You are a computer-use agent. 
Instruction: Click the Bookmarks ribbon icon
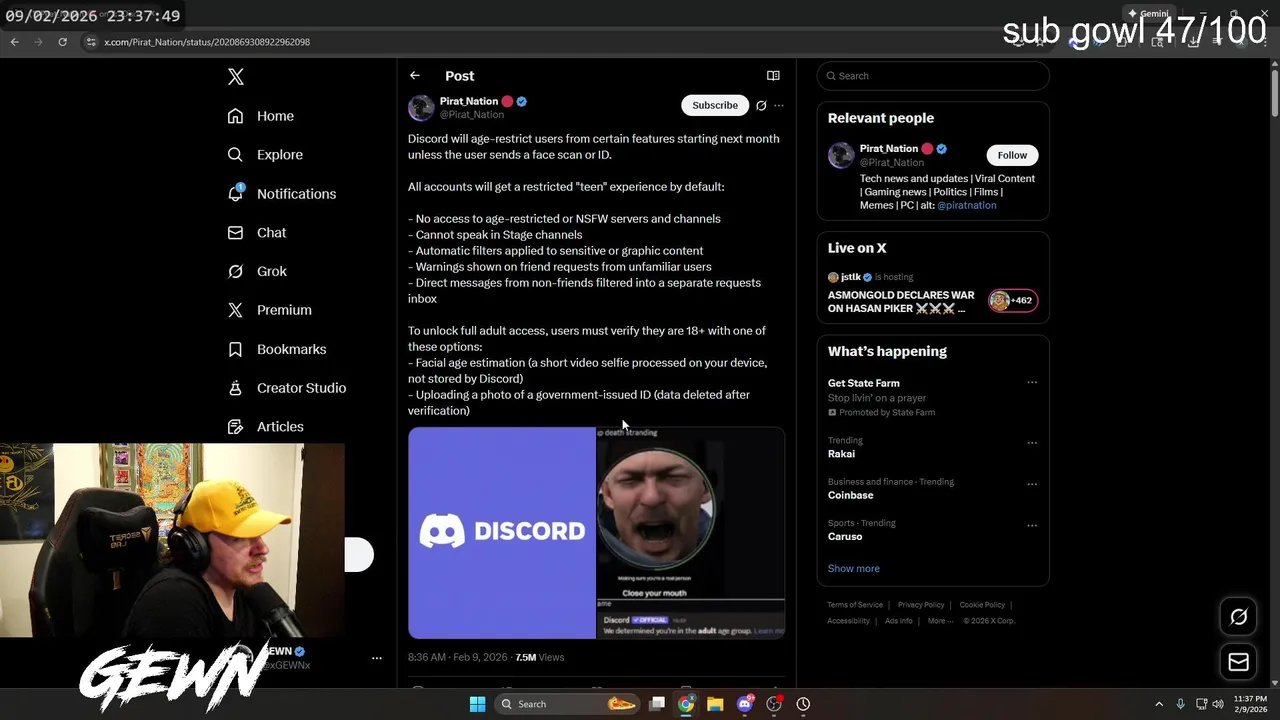tap(235, 349)
